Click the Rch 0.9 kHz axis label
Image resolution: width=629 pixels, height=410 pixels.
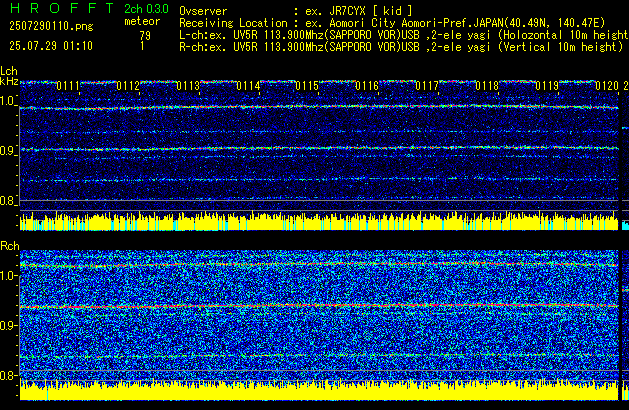[x=7, y=325]
